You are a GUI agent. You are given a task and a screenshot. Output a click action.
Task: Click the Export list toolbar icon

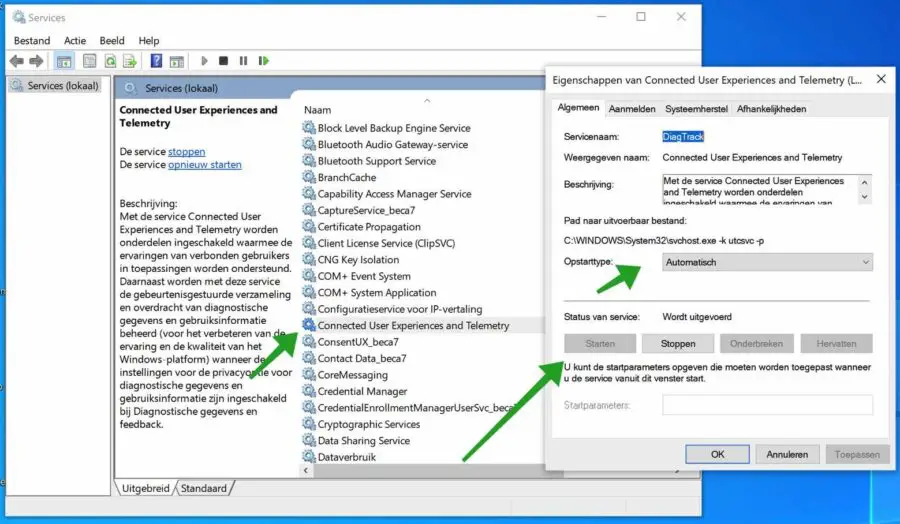pyautogui.click(x=130, y=61)
